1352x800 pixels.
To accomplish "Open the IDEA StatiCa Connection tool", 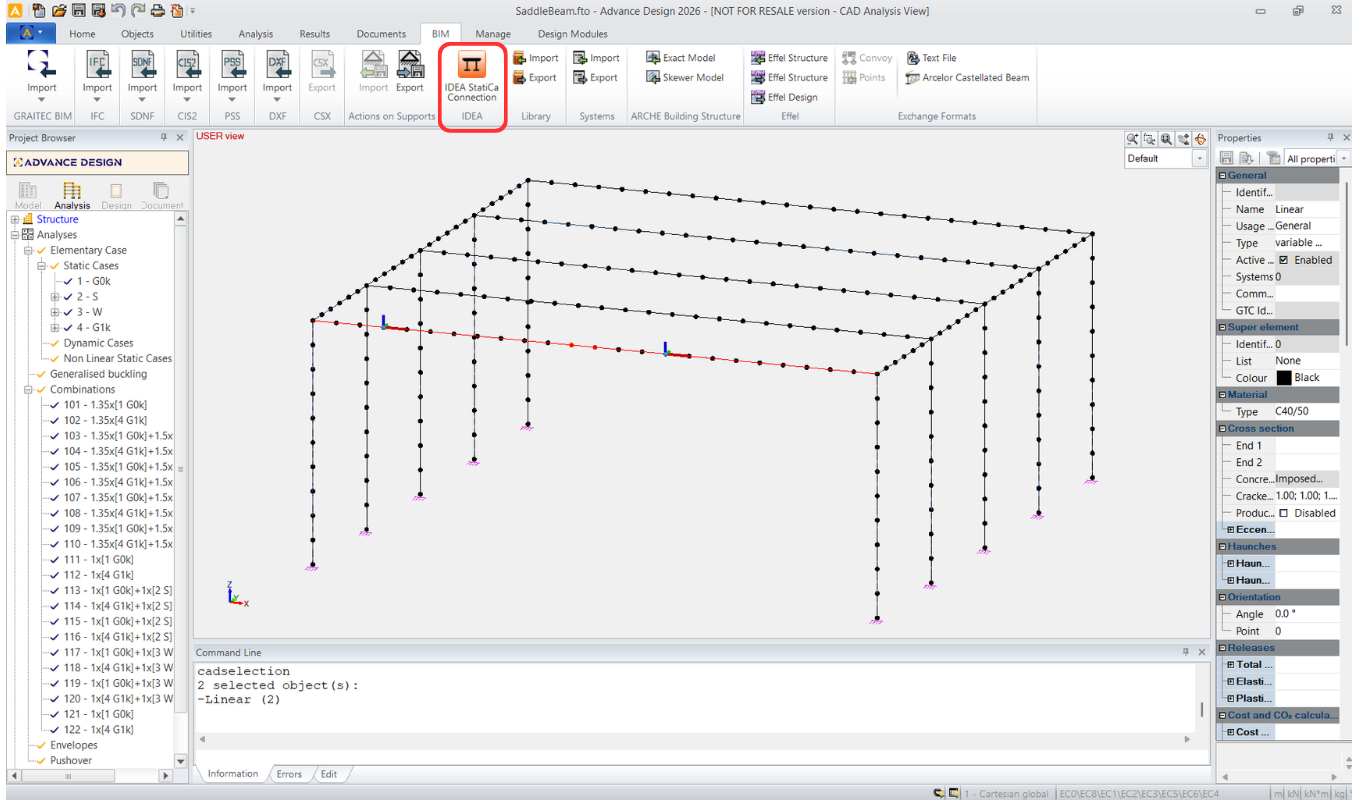I will 472,76.
